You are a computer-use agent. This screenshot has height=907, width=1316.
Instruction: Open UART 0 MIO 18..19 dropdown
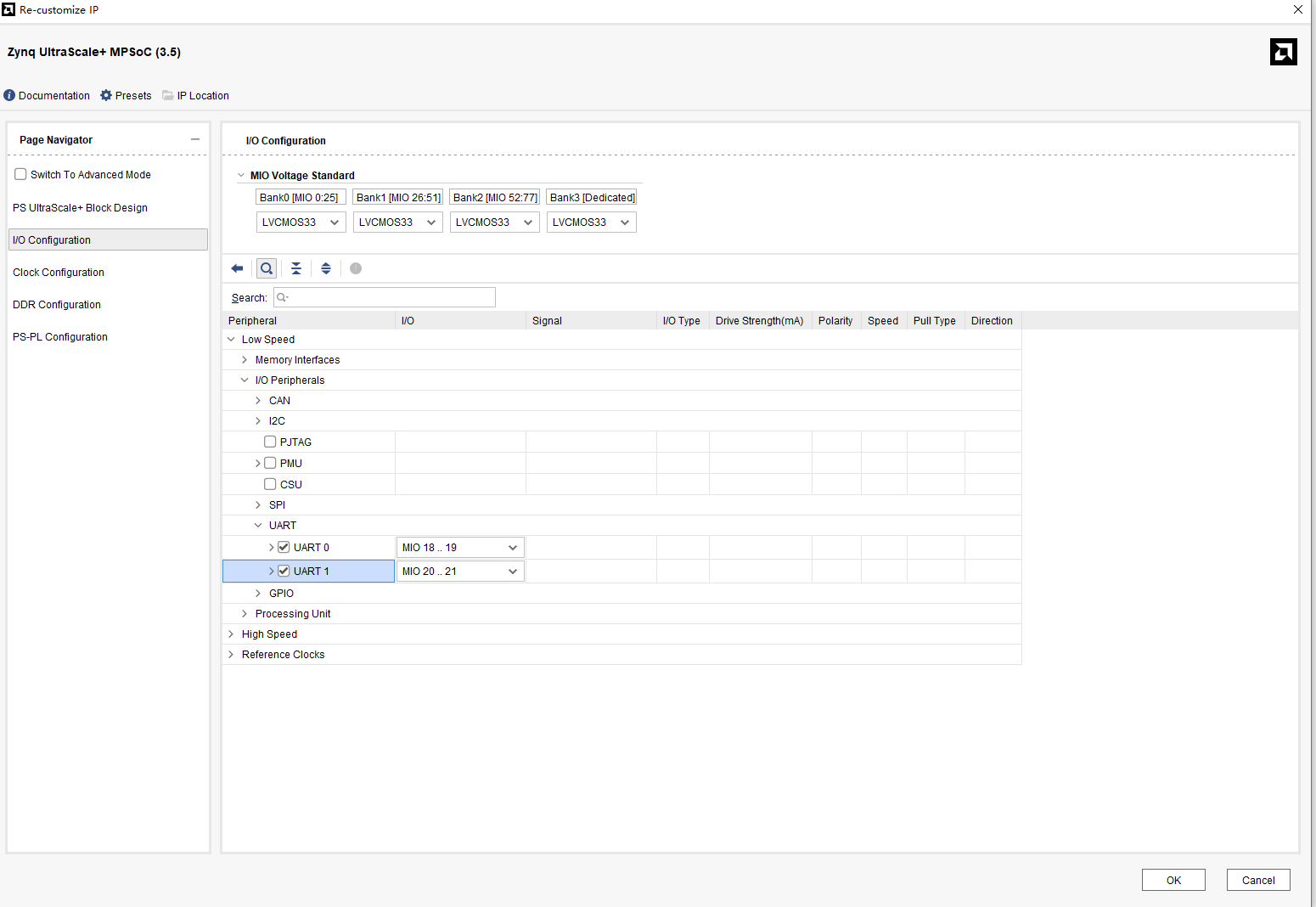tap(460, 548)
